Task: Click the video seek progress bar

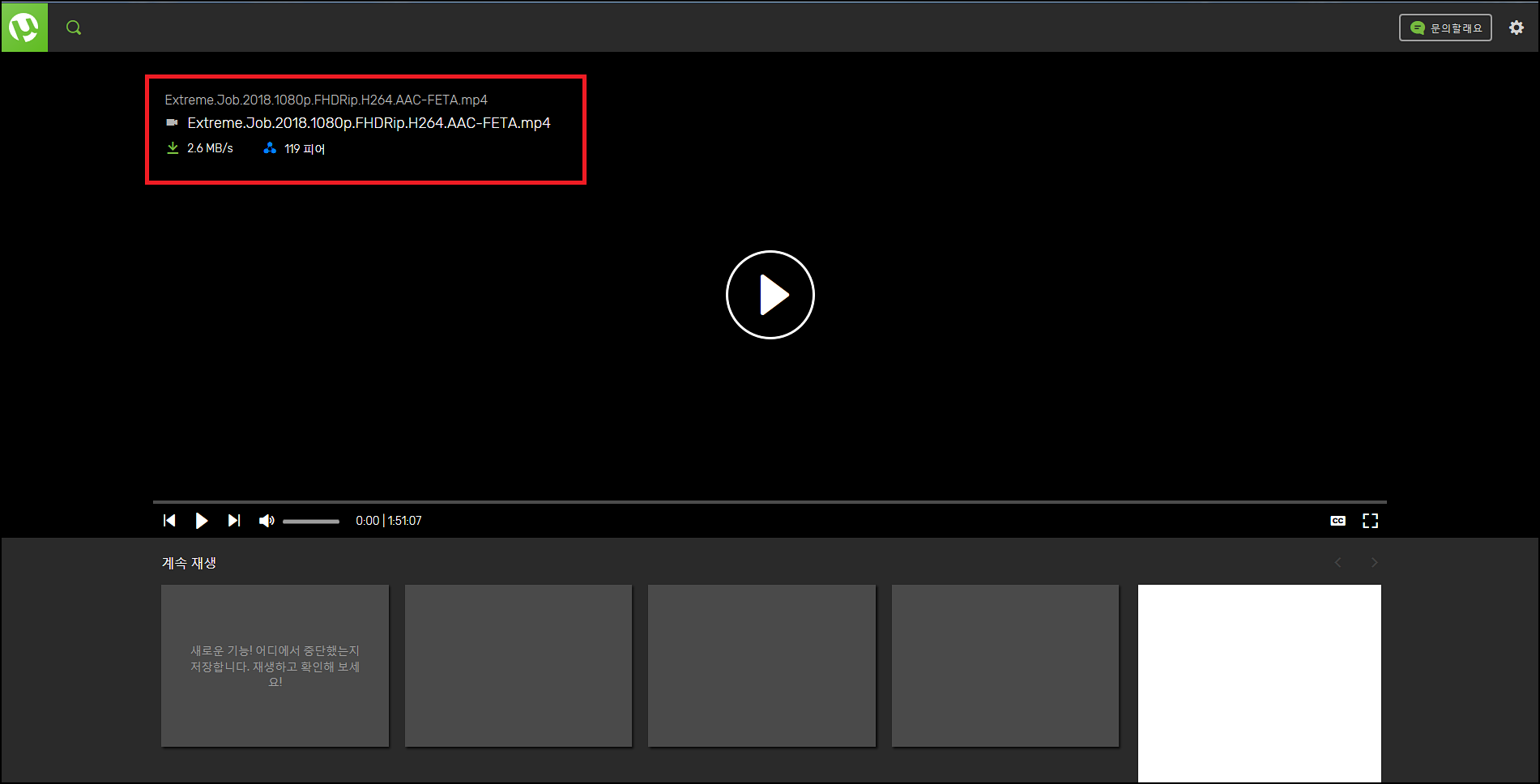Action: [770, 502]
